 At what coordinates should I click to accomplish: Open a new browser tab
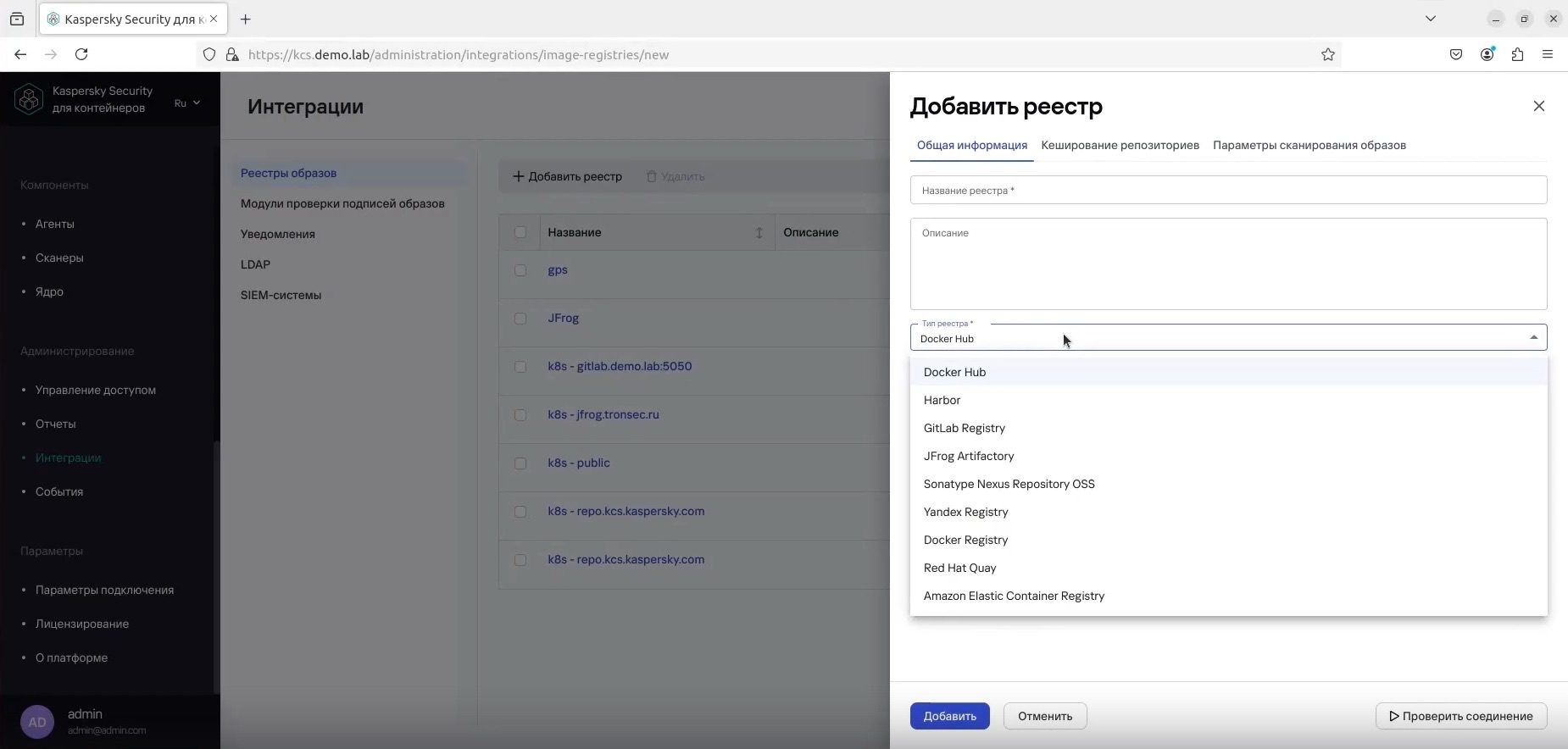pyautogui.click(x=245, y=19)
